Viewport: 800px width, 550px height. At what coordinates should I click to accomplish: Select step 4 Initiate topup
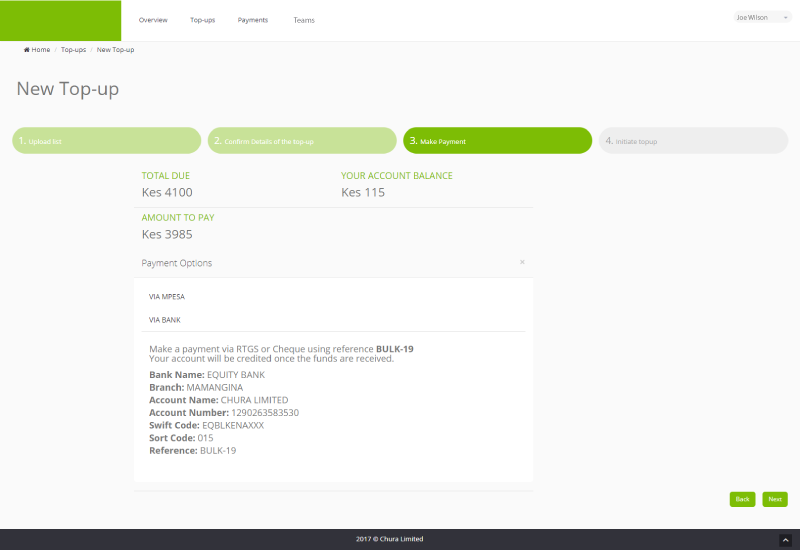[693, 141]
